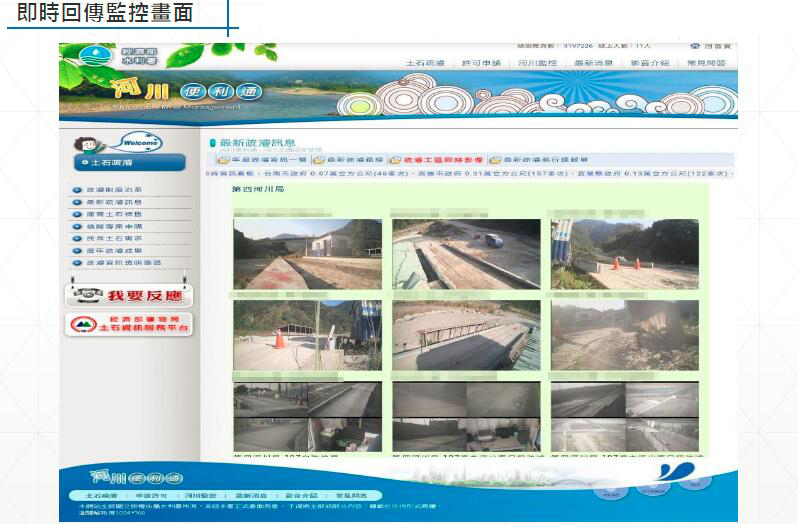
Task: Open the 歷年疏濬成果 sidebar link
Action: tap(110, 250)
